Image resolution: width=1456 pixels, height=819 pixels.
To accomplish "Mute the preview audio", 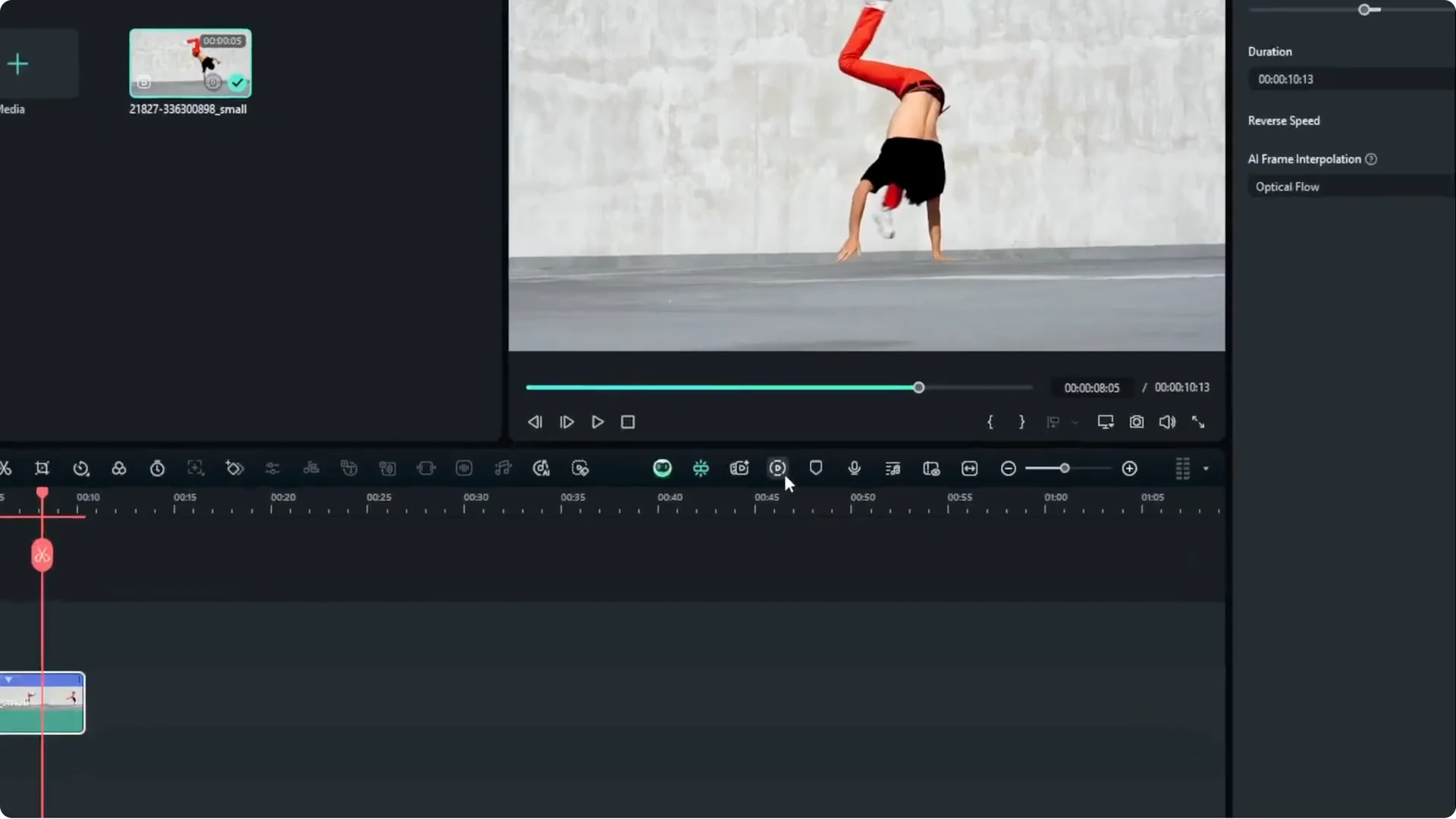I will 1166,422.
